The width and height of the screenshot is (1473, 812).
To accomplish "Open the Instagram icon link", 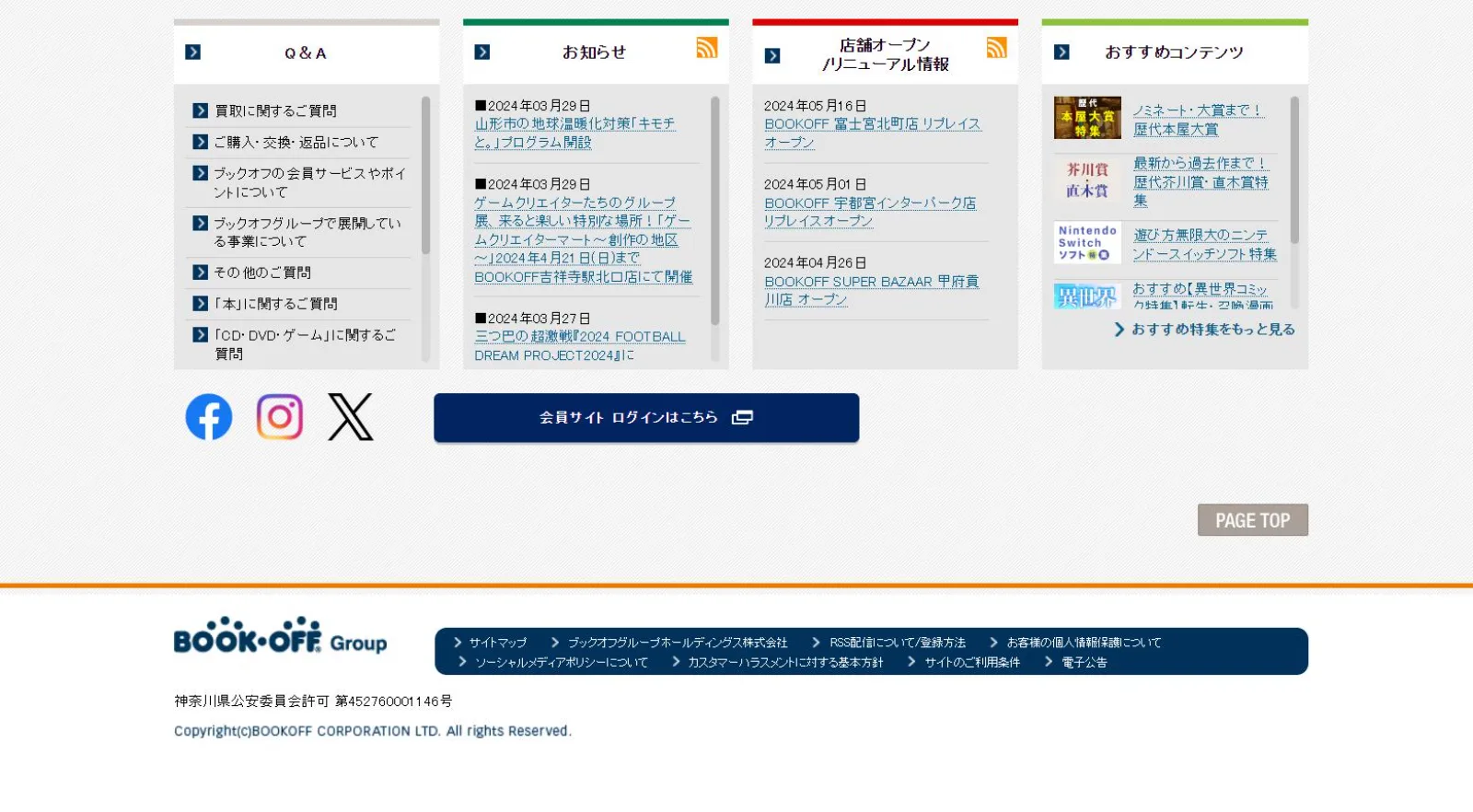I will pyautogui.click(x=280, y=417).
